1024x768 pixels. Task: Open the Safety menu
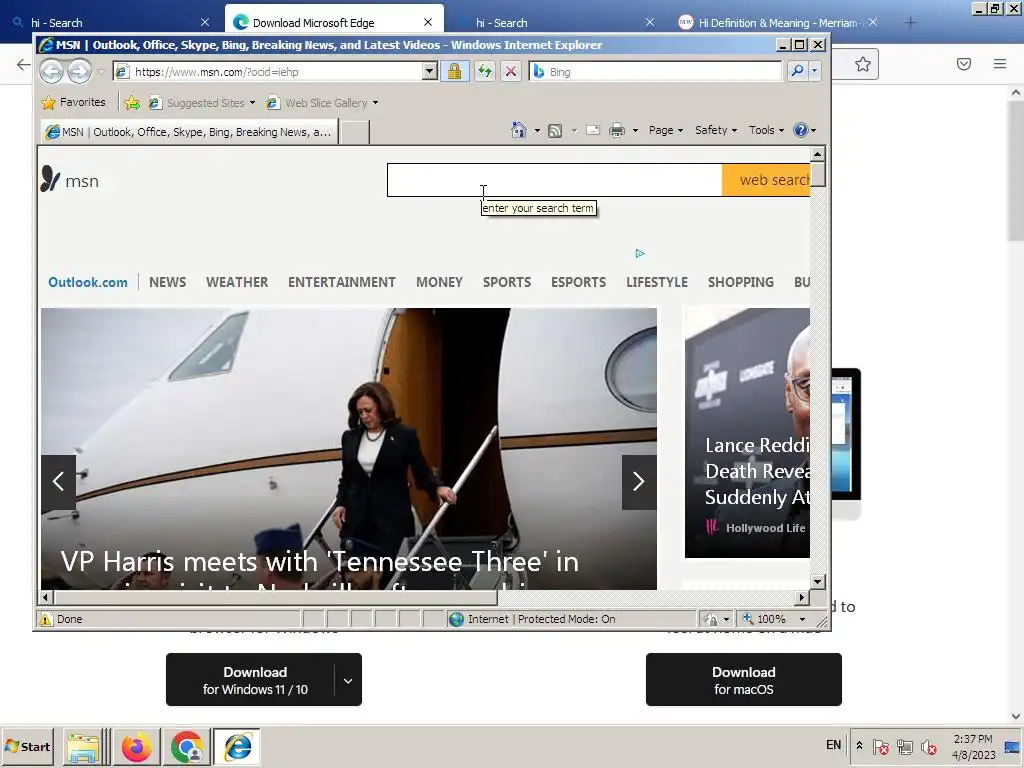click(716, 130)
